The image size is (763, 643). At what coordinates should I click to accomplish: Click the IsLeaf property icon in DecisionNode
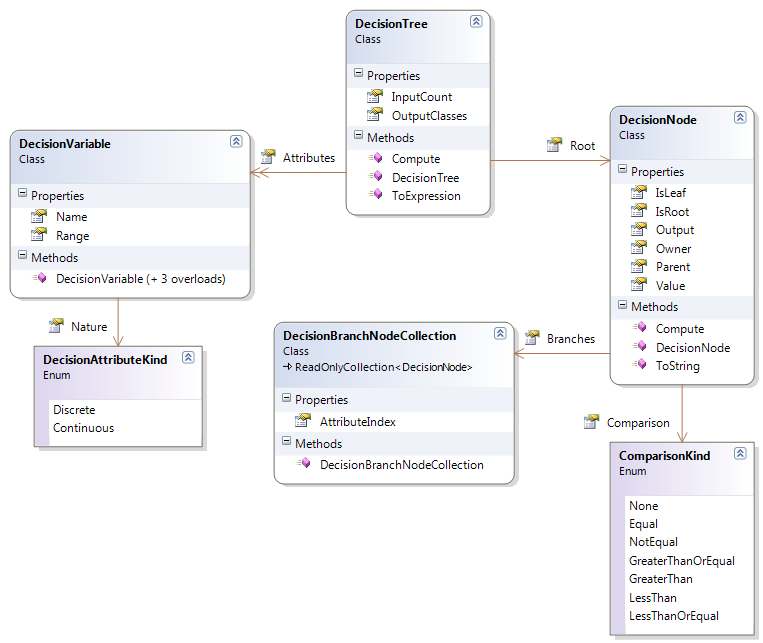[638, 192]
